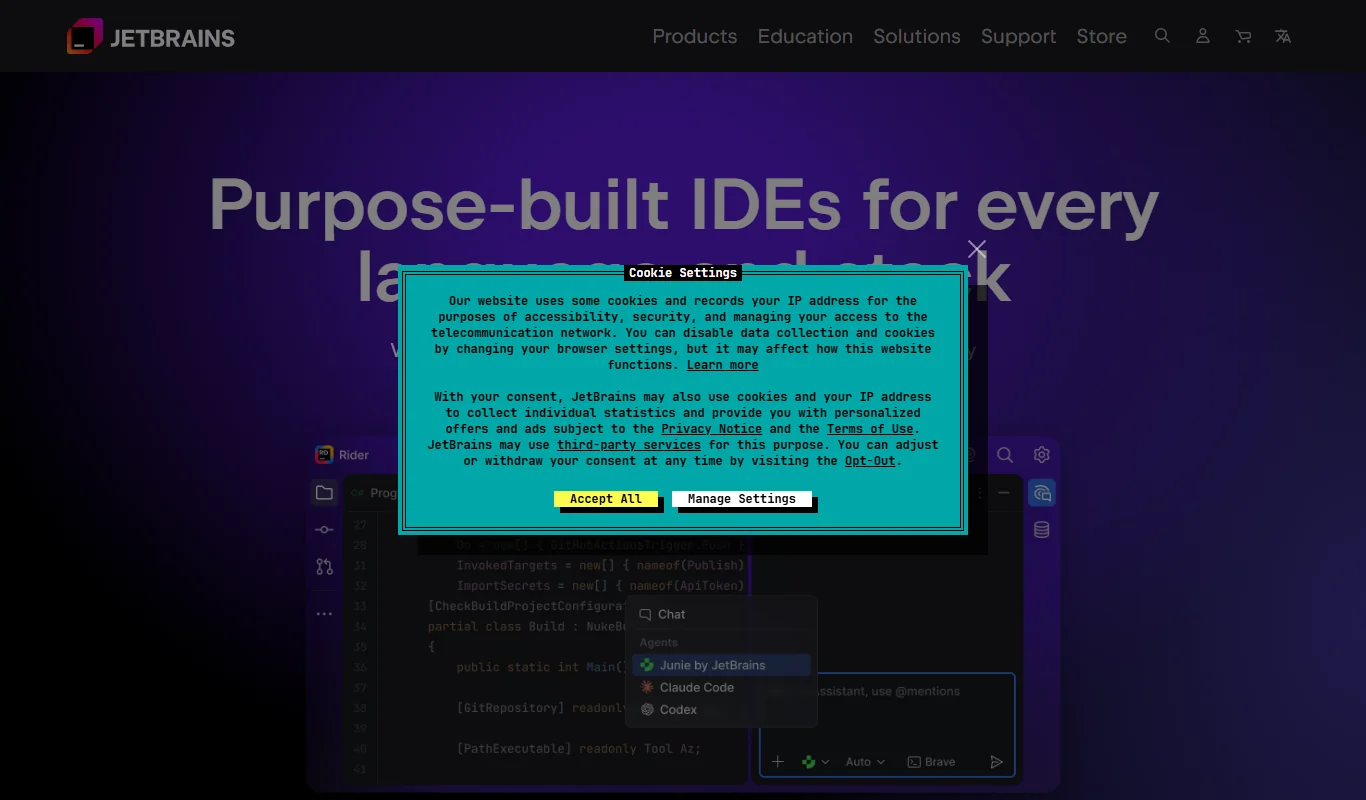Follow the Learn more link
The width and height of the screenshot is (1366, 800).
722,365
